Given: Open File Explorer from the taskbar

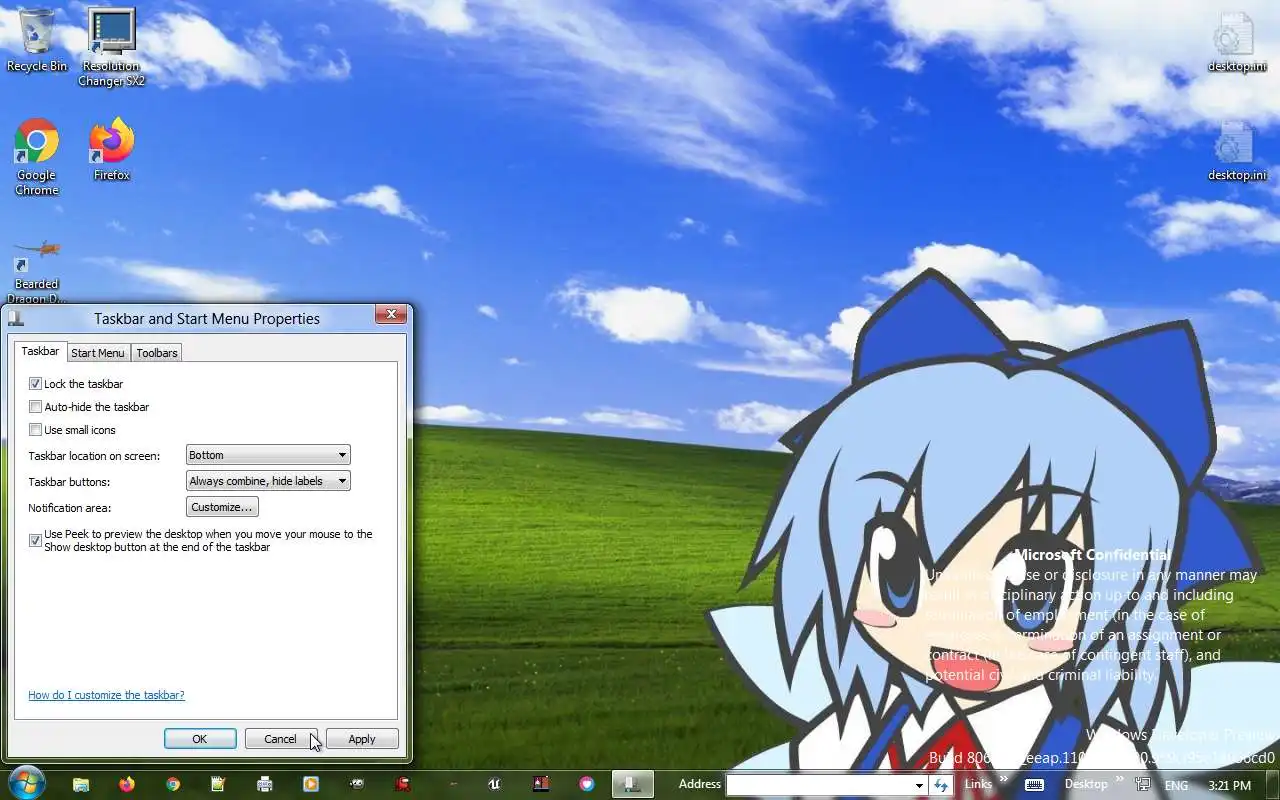Looking at the screenshot, I should coord(81,784).
